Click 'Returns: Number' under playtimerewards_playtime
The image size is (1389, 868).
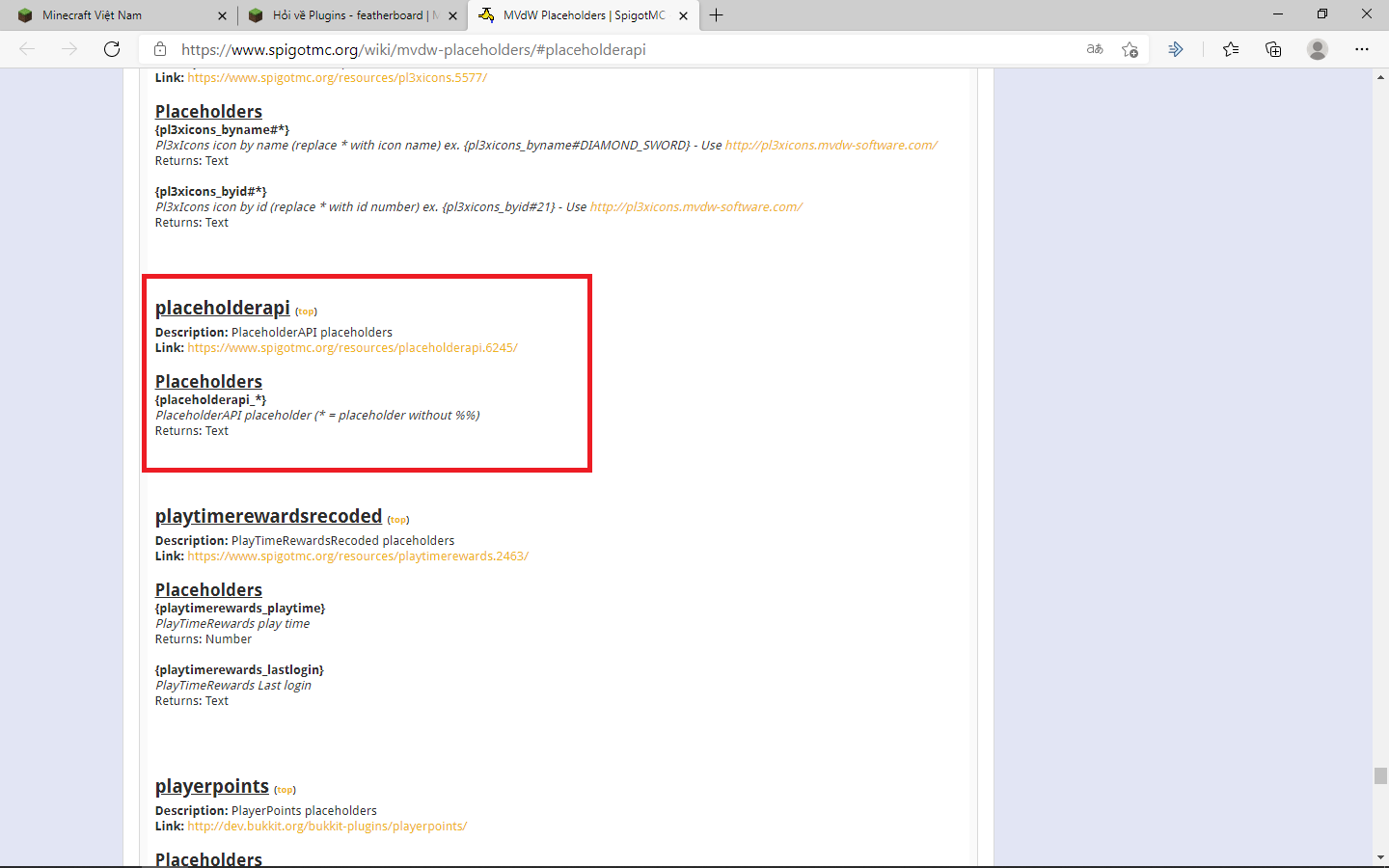(204, 639)
